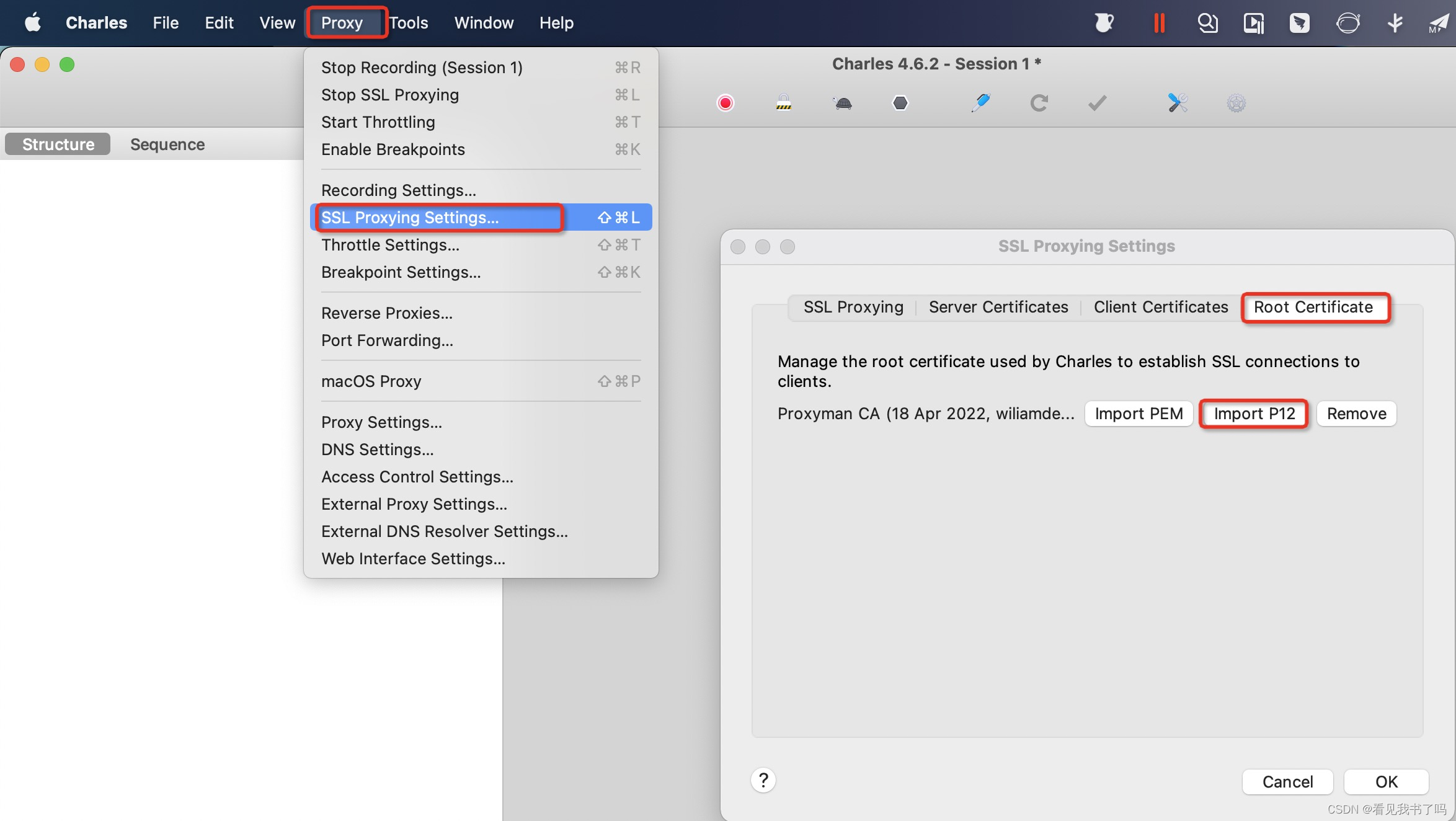The height and width of the screenshot is (821, 1456).
Task: Open the Tools menu in menu bar
Action: [409, 23]
